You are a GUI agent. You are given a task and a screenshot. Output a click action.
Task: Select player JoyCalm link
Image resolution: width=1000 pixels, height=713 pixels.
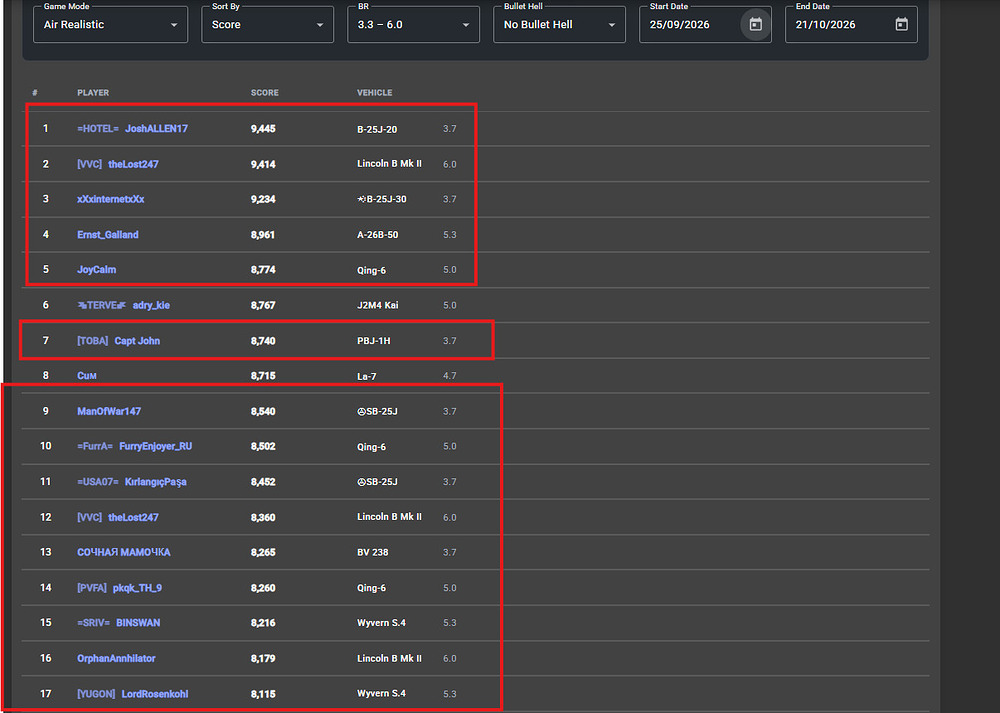pos(96,270)
